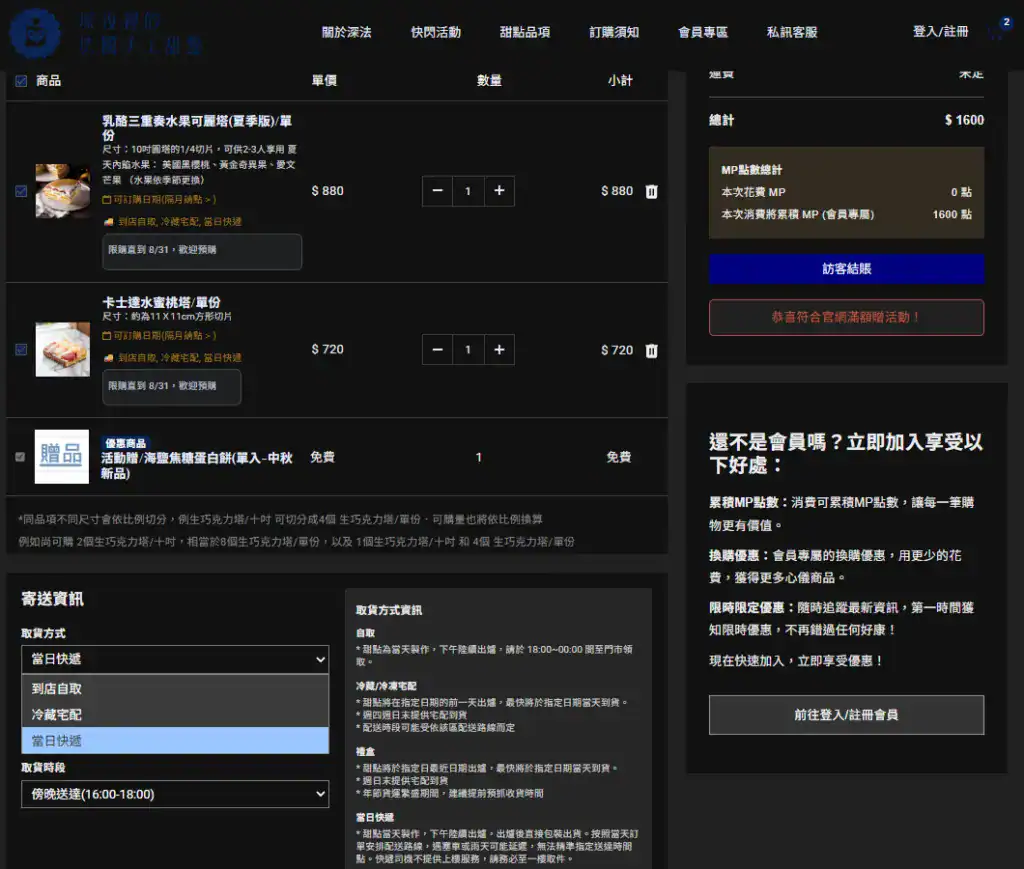The height and width of the screenshot is (869, 1024).
Task: Open 乳酪三重奏水果可麗塔 product thumbnail
Action: point(63,191)
